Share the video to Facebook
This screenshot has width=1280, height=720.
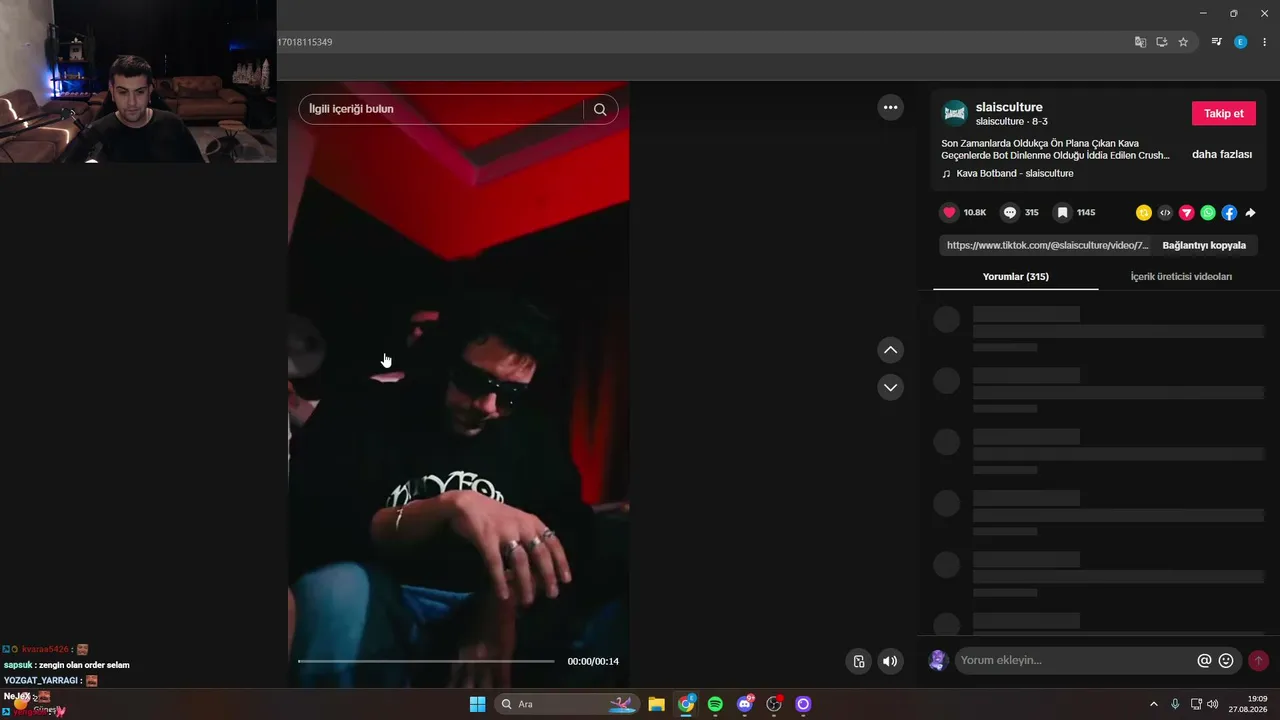click(x=1229, y=213)
